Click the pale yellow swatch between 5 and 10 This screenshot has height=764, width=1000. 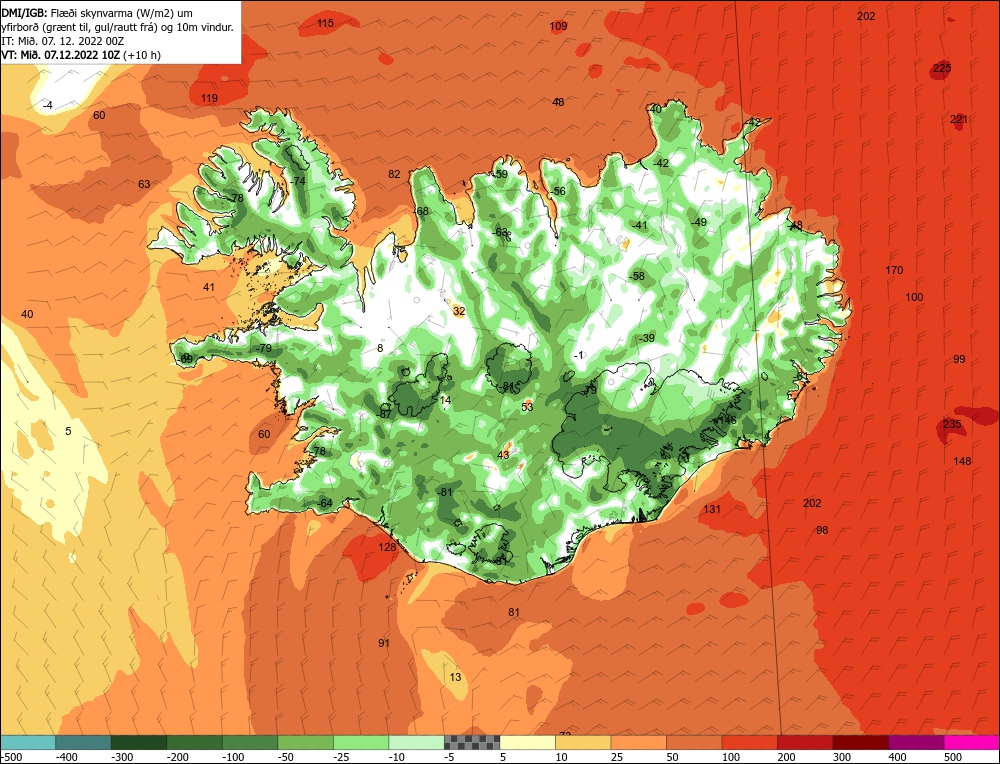(527, 742)
